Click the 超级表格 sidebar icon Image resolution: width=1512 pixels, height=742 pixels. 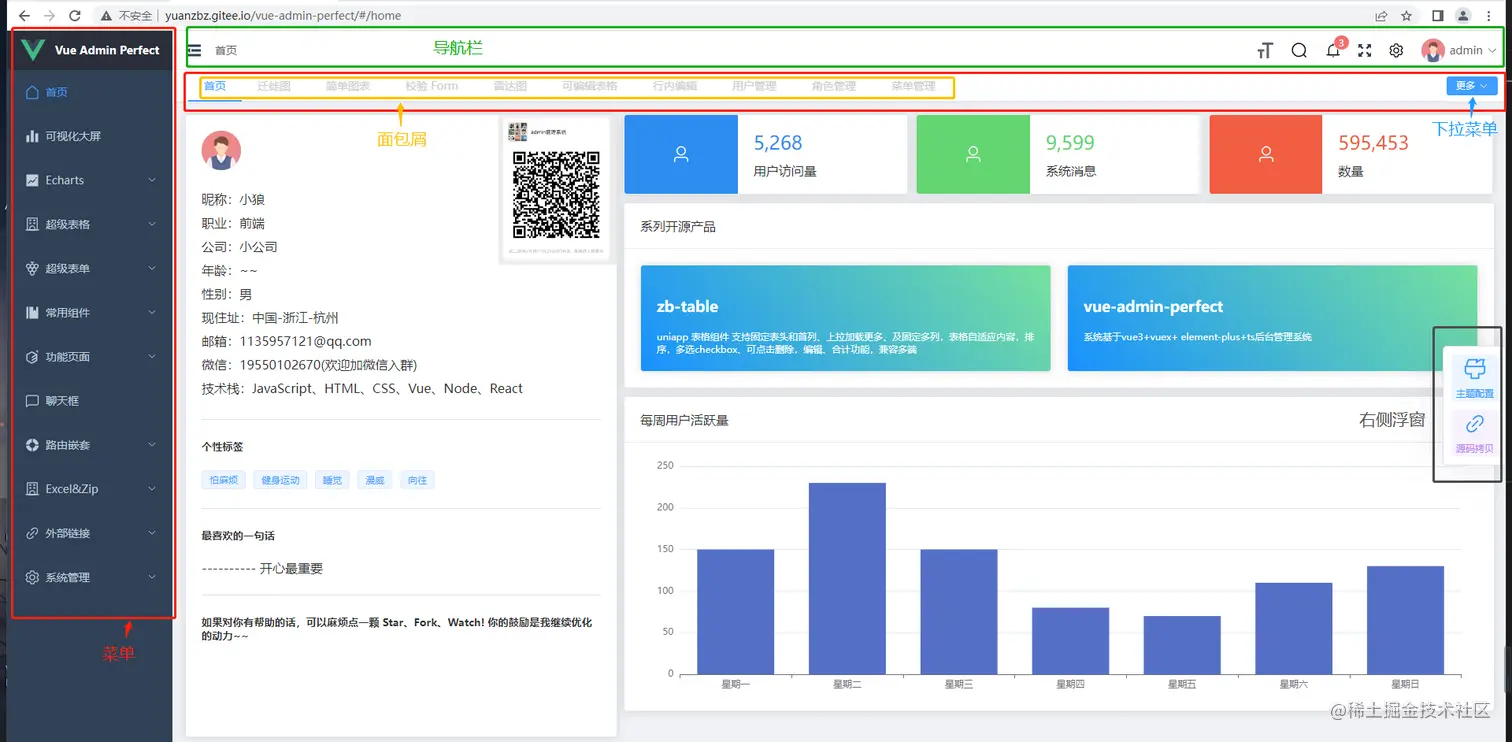[x=32, y=224]
